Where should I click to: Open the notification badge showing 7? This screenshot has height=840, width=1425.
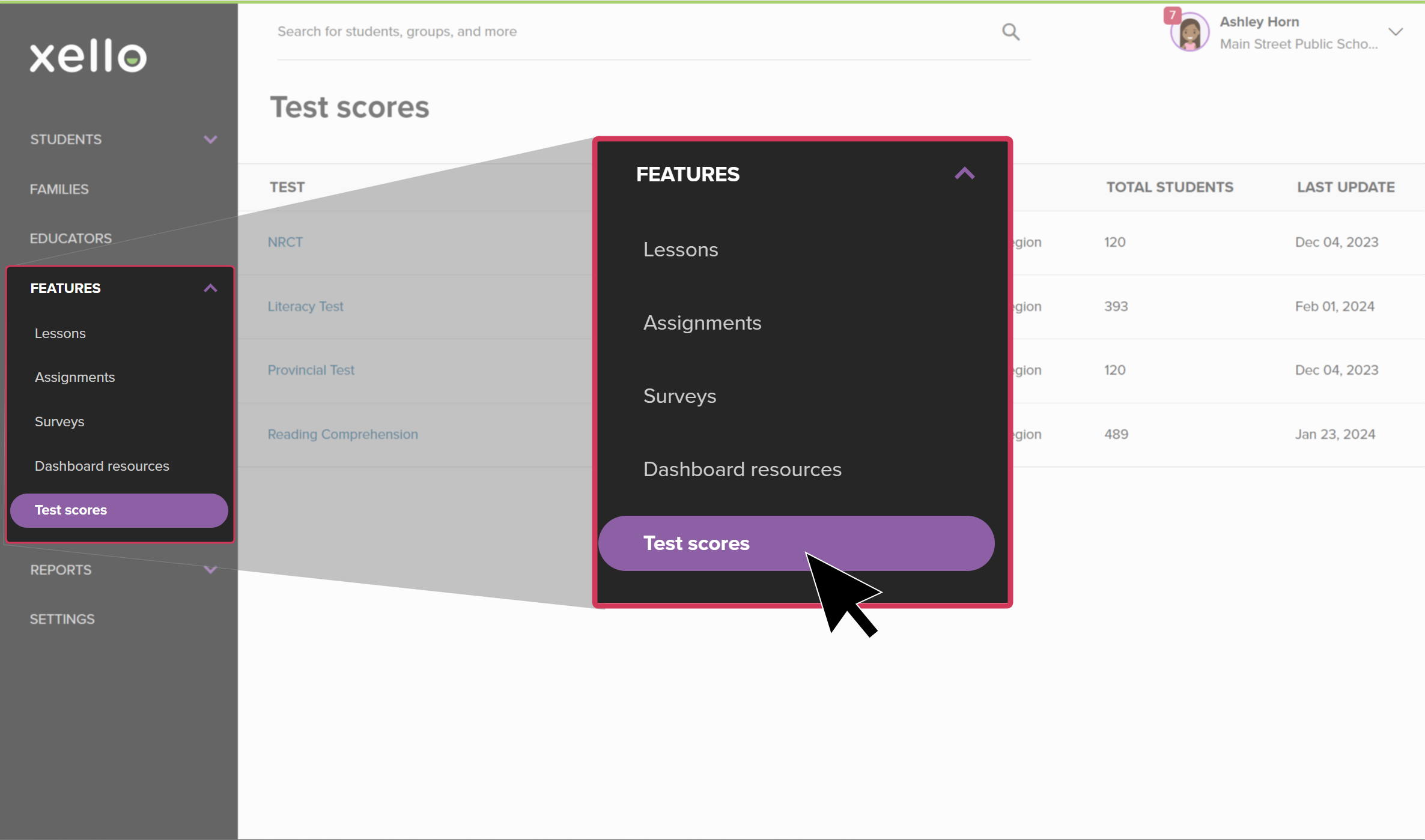coord(1171,15)
